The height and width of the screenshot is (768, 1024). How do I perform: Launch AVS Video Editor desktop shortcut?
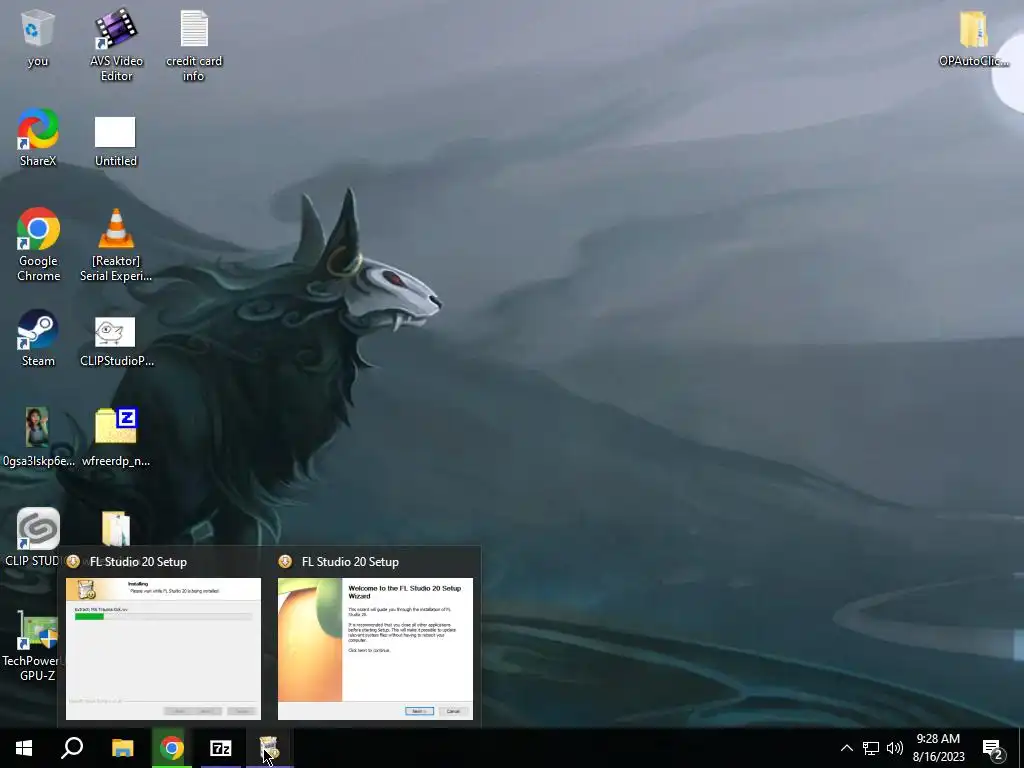[116, 44]
